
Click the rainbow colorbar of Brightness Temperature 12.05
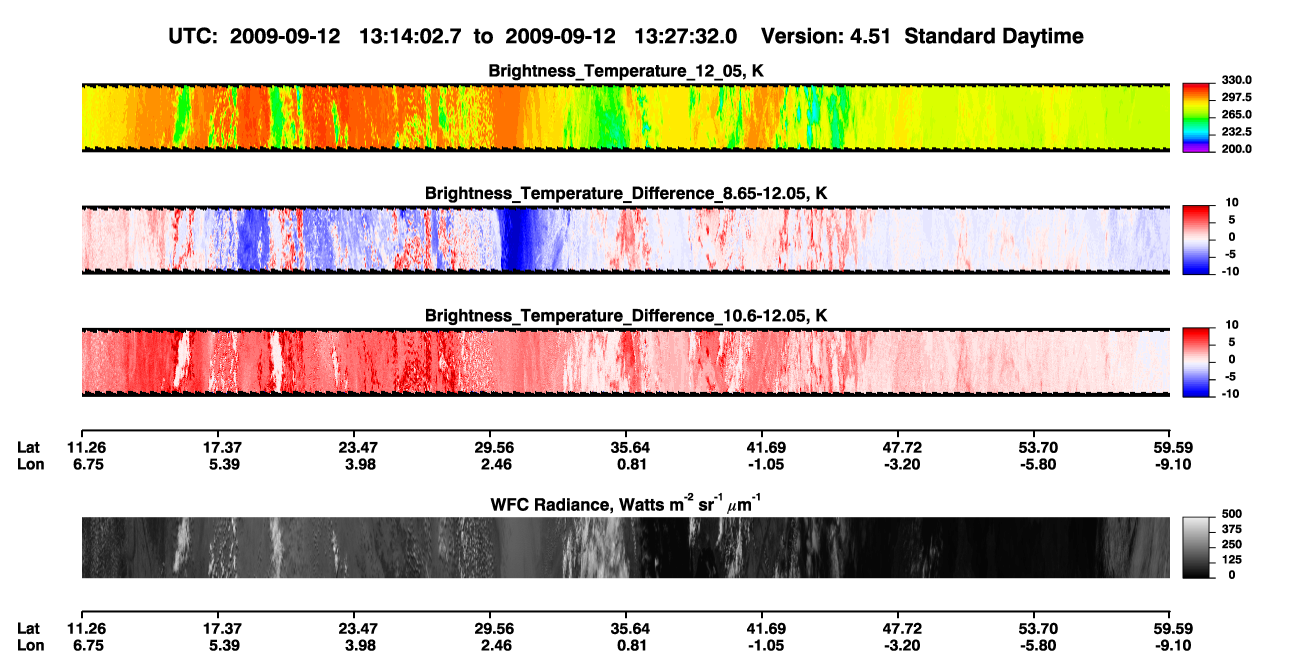[x=1196, y=117]
